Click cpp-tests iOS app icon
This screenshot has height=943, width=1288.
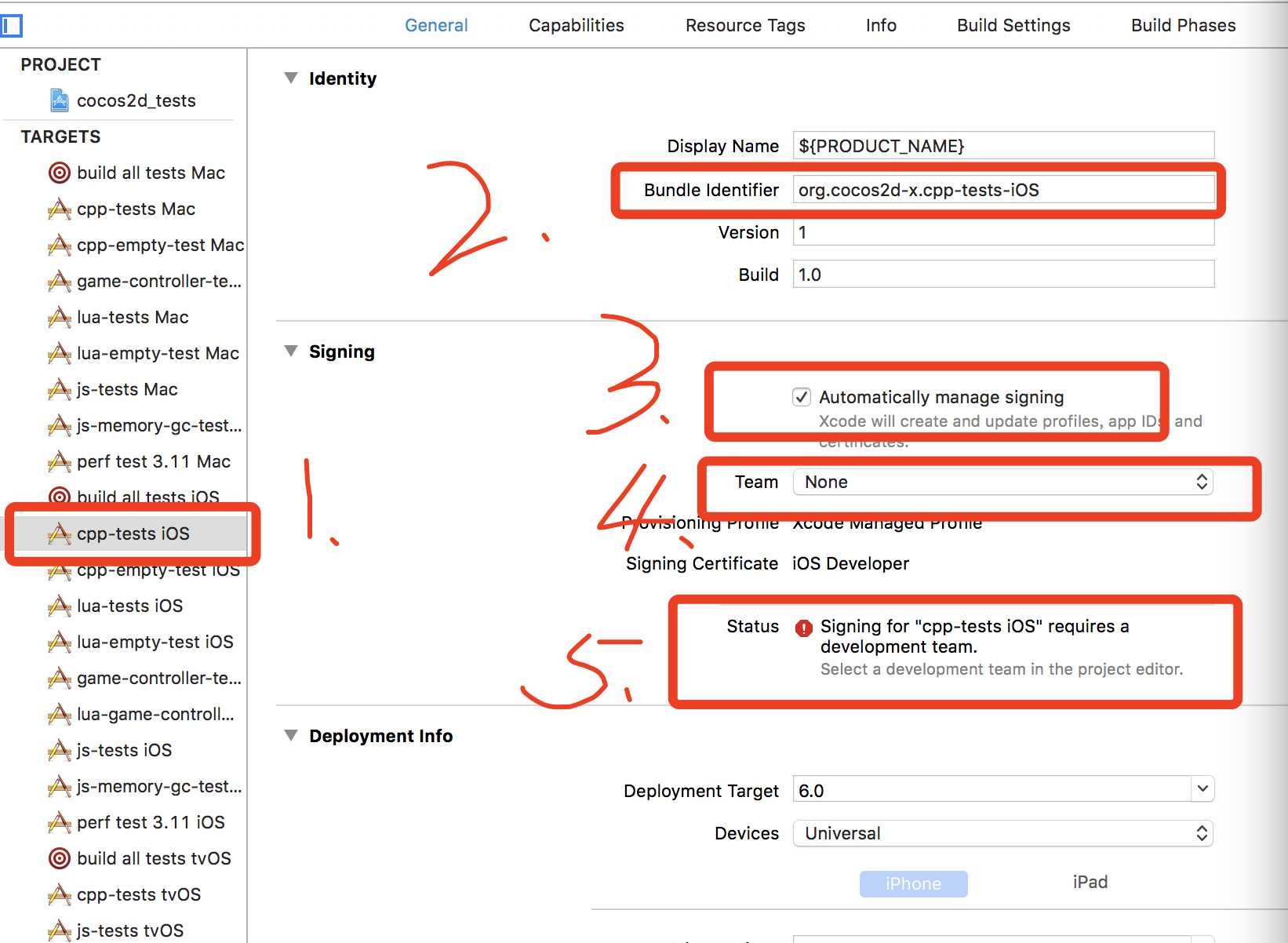[x=59, y=533]
